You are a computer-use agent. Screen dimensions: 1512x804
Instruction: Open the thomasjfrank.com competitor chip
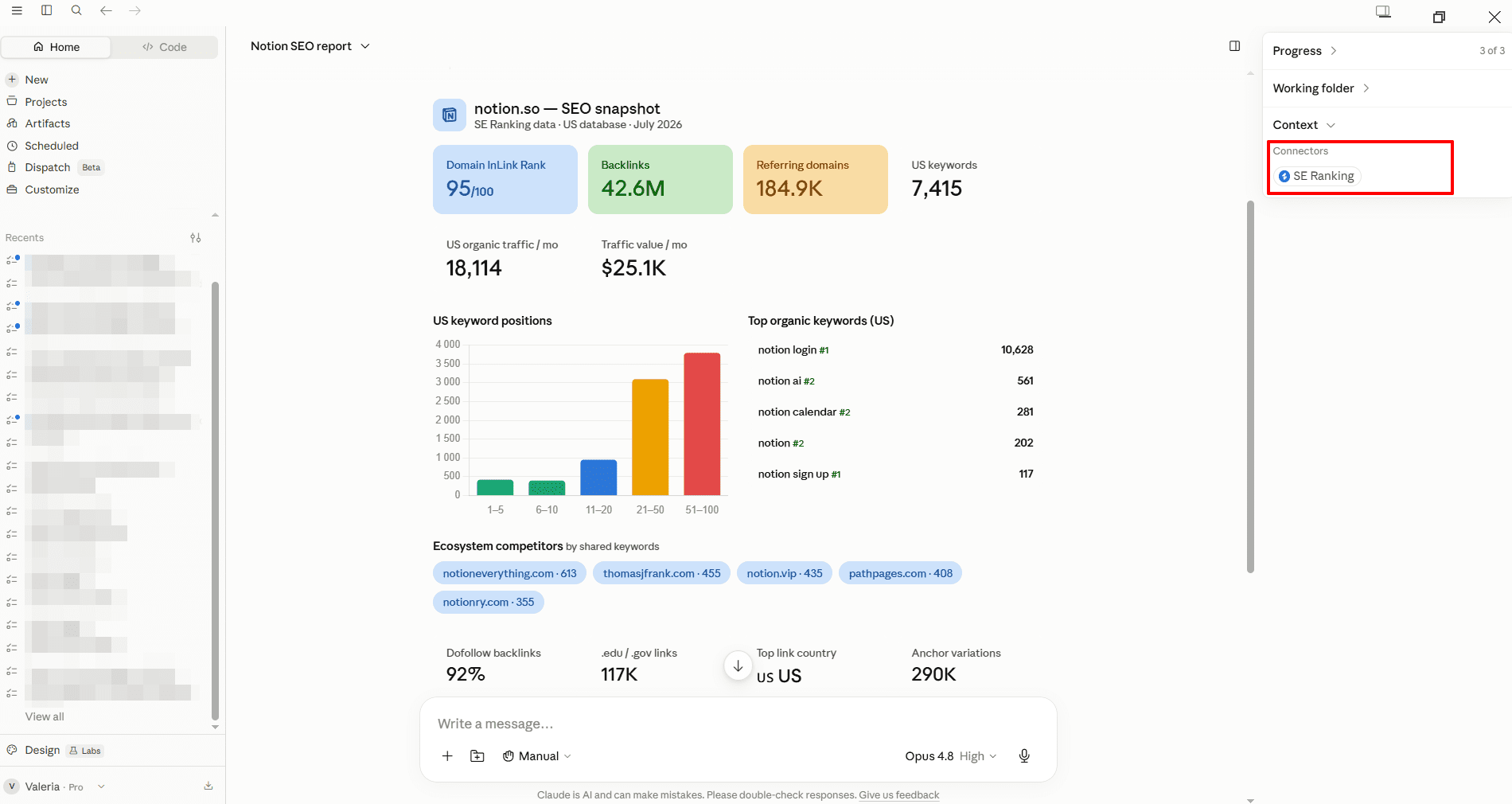pos(661,573)
